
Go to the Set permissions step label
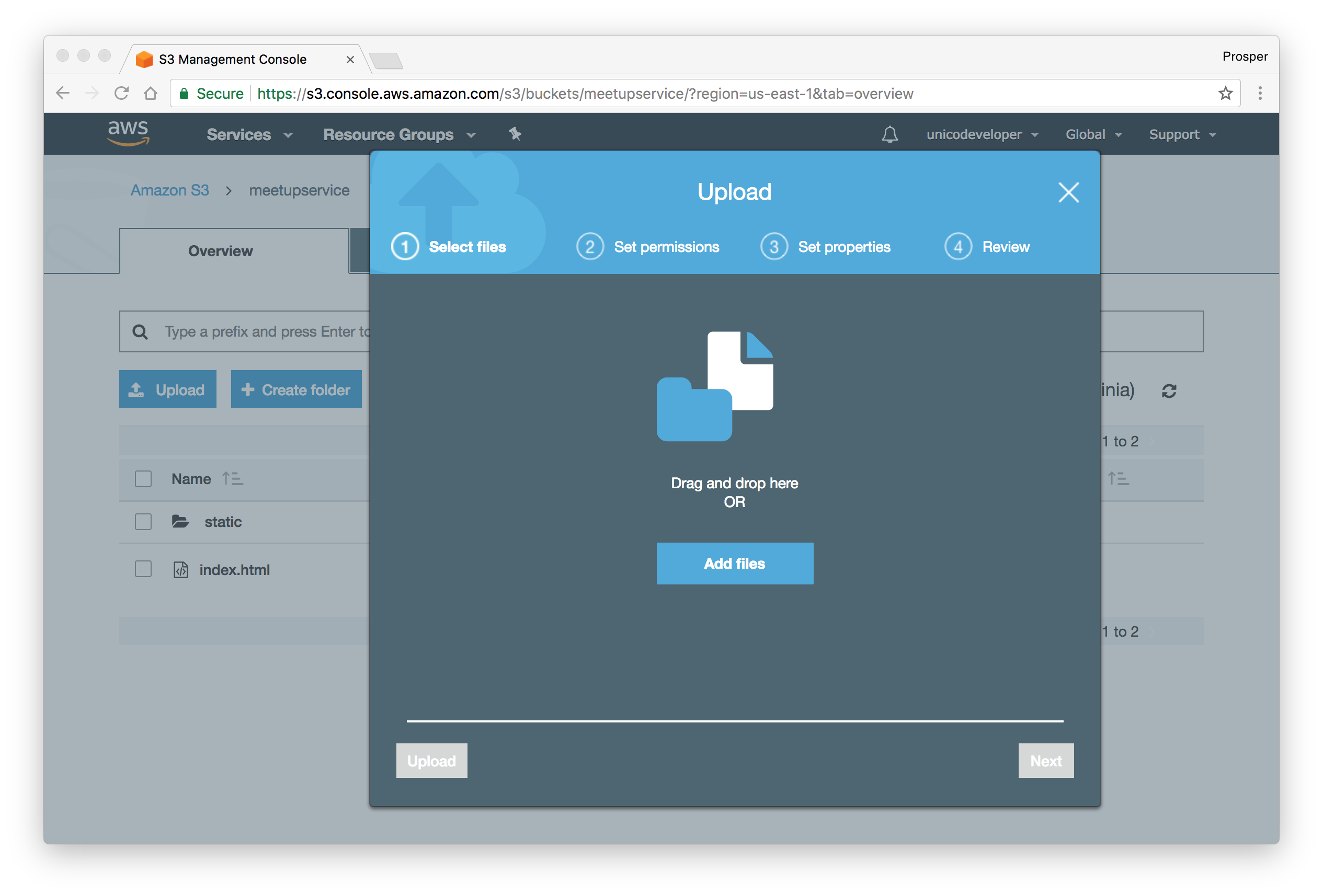[x=667, y=247]
